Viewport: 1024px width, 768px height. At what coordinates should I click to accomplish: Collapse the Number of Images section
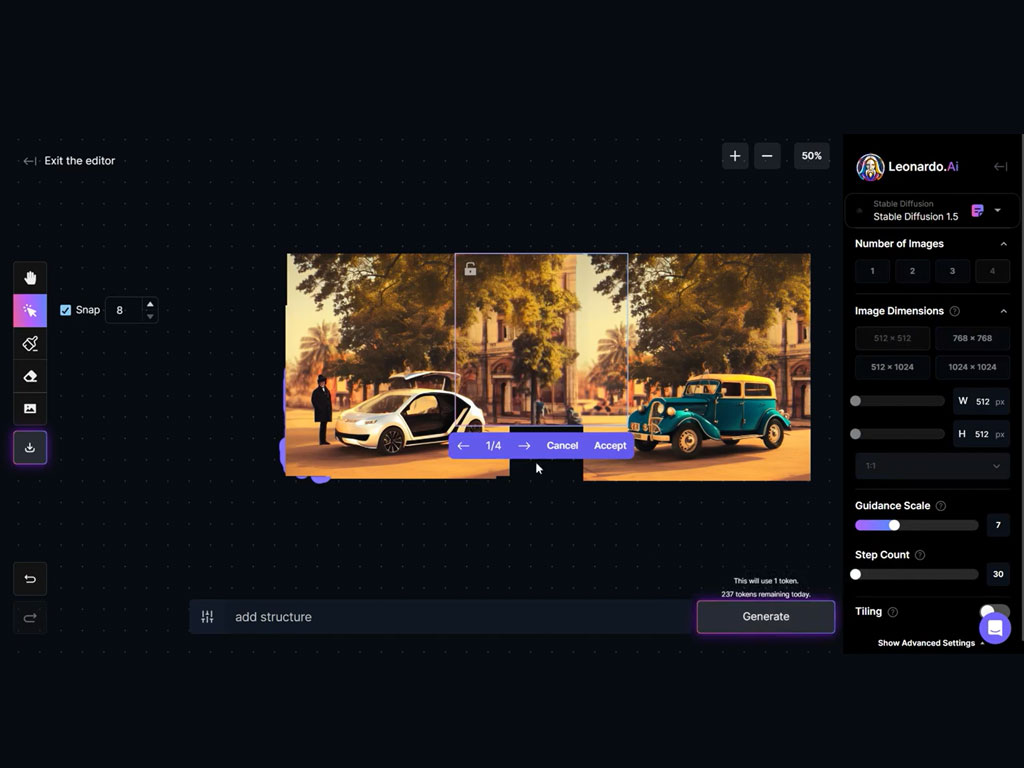pyautogui.click(x=1004, y=244)
